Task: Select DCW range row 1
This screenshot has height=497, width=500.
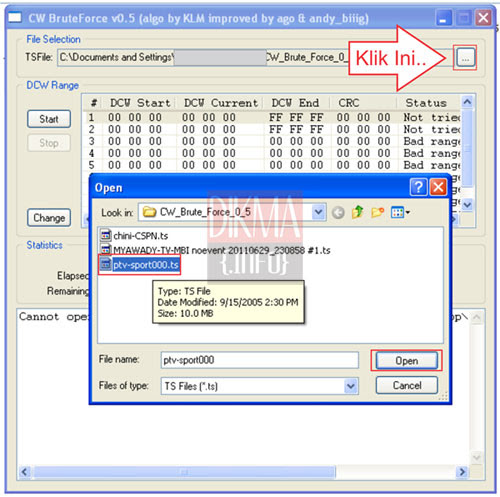Action: tap(273, 118)
